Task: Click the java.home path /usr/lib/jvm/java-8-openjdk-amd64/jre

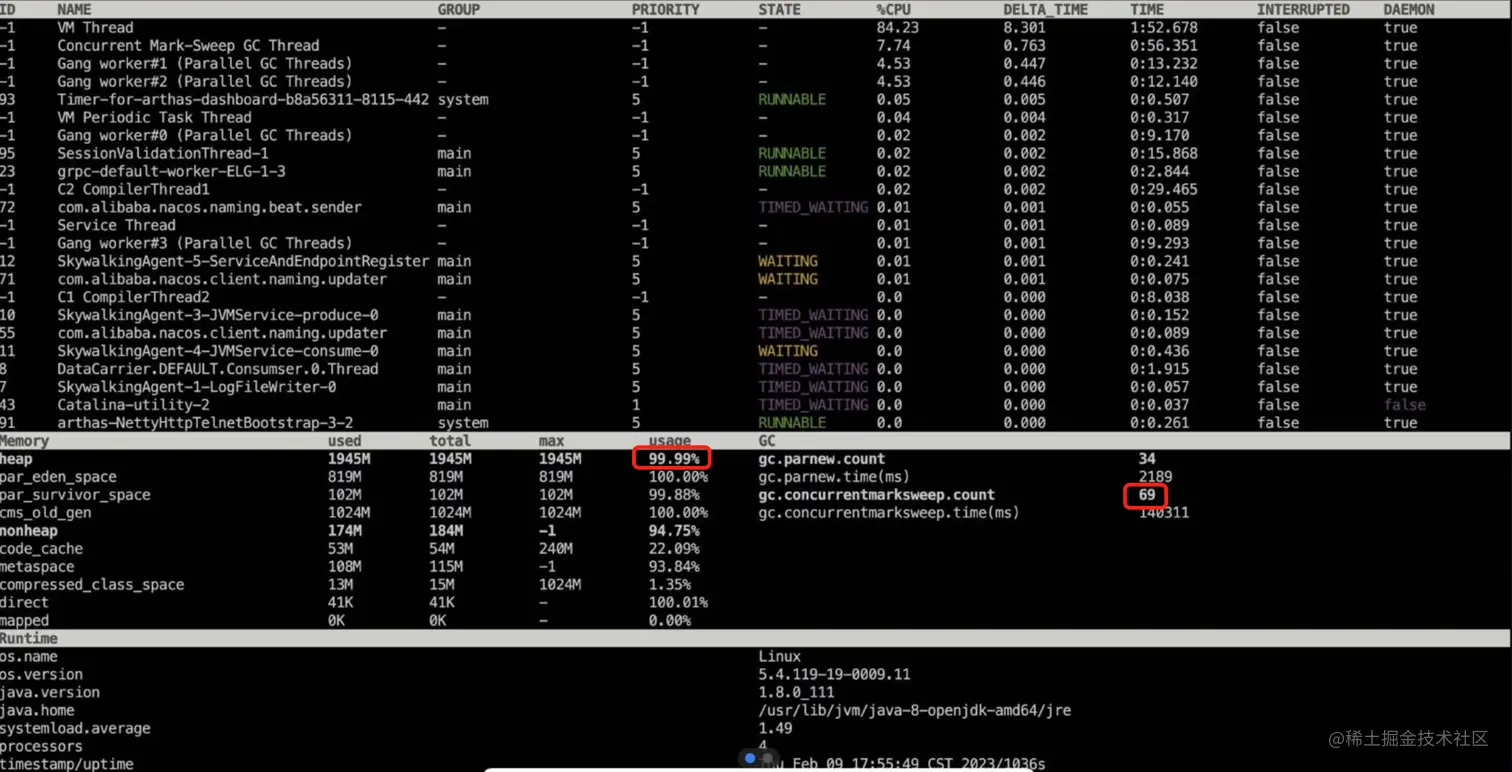Action: pos(914,711)
